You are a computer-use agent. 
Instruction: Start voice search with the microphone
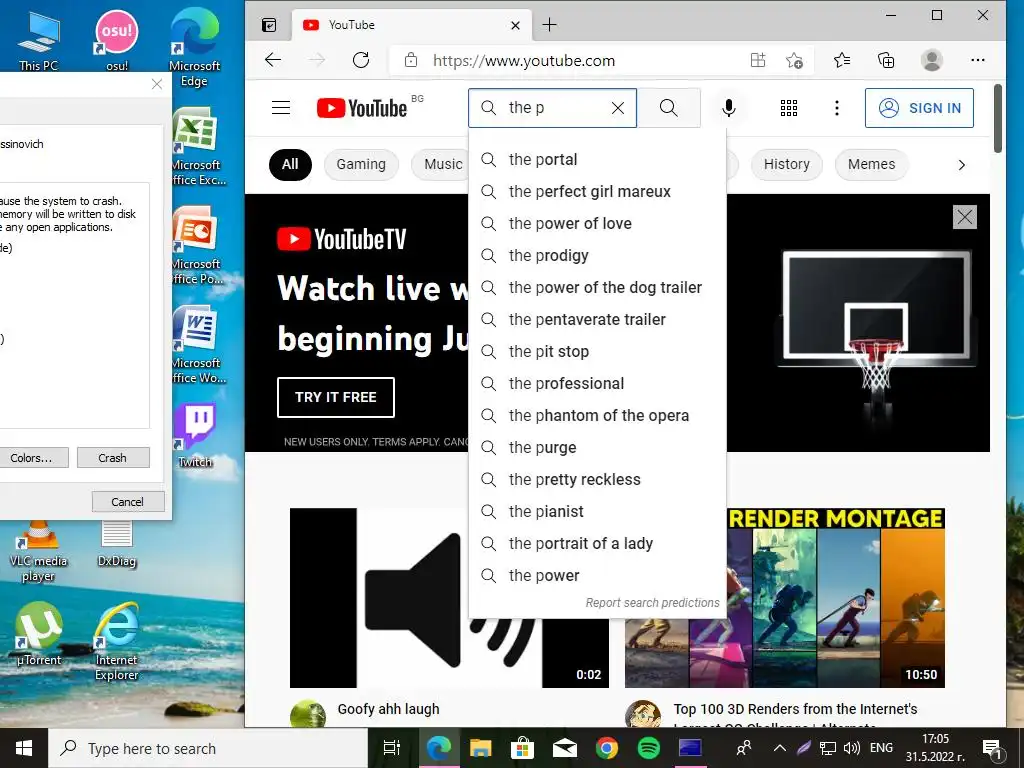click(729, 108)
